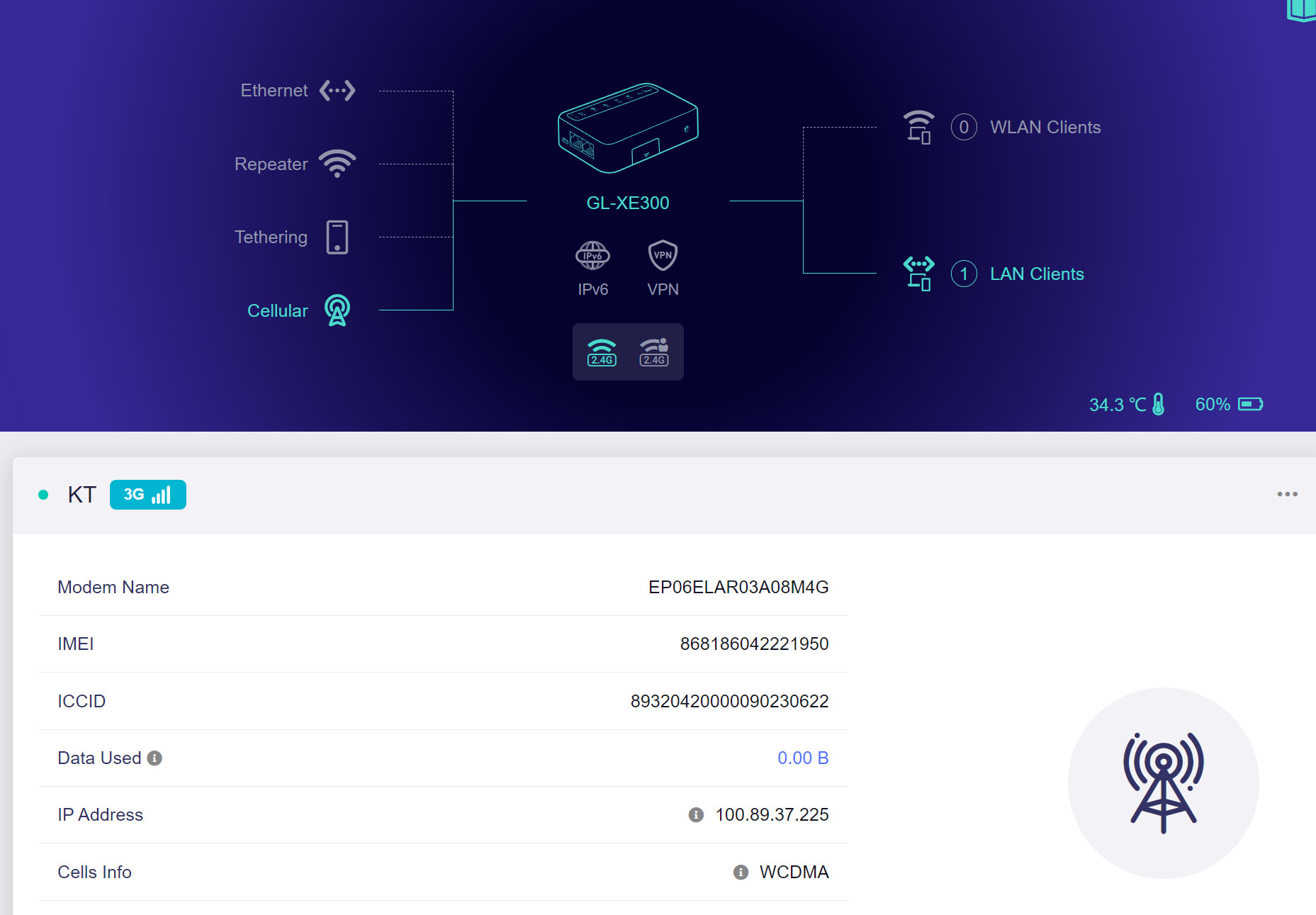Open the Repeater Wi-Fi icon
This screenshot has width=1316, height=915.
pyautogui.click(x=337, y=164)
